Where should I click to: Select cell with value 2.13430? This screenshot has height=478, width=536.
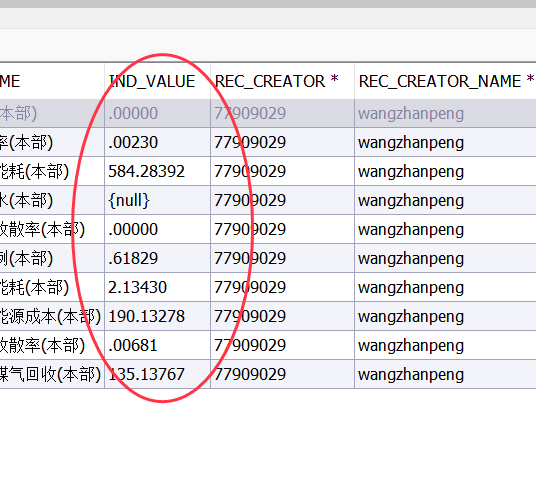click(x=158, y=287)
